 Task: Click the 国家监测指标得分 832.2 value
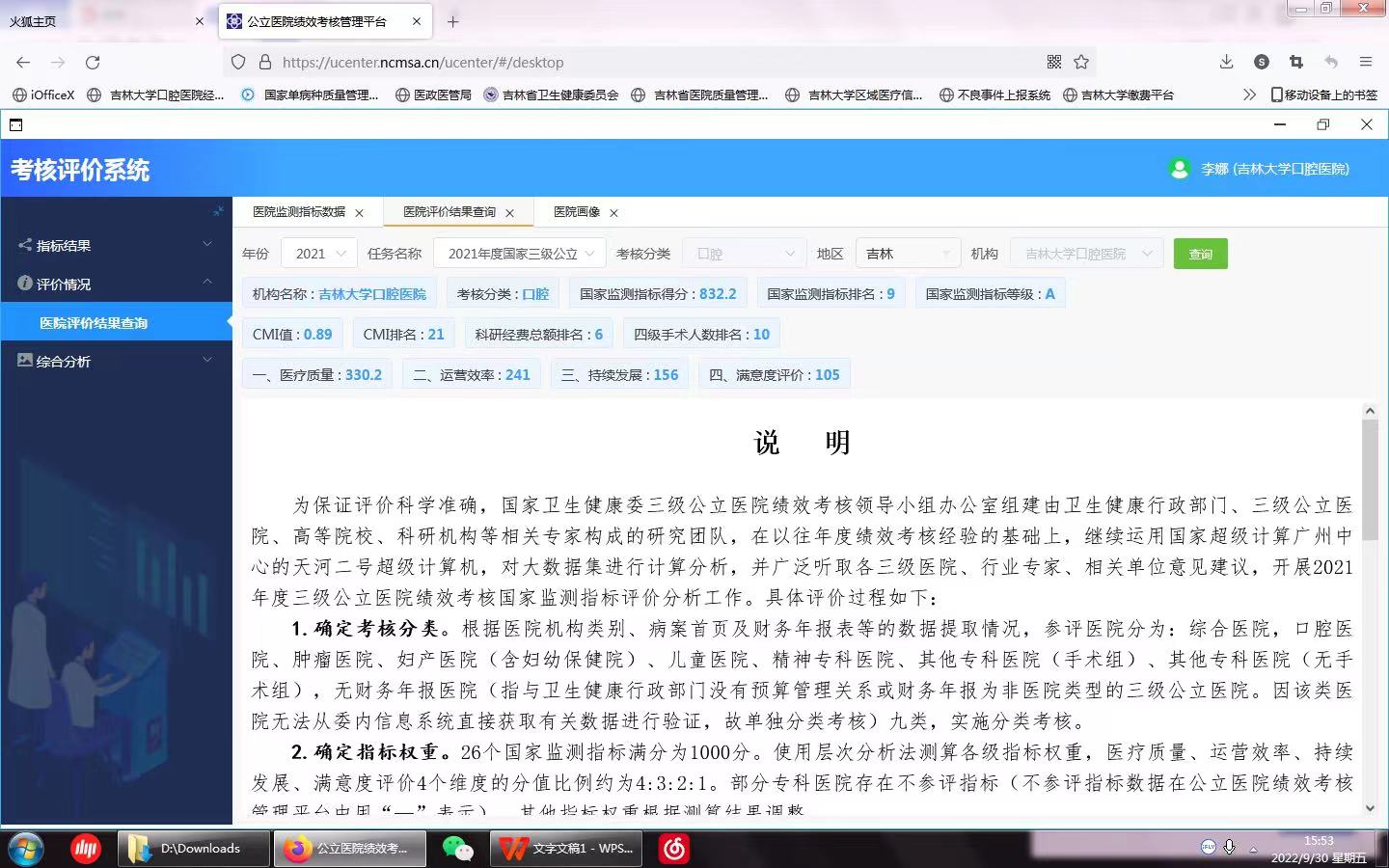[718, 294]
